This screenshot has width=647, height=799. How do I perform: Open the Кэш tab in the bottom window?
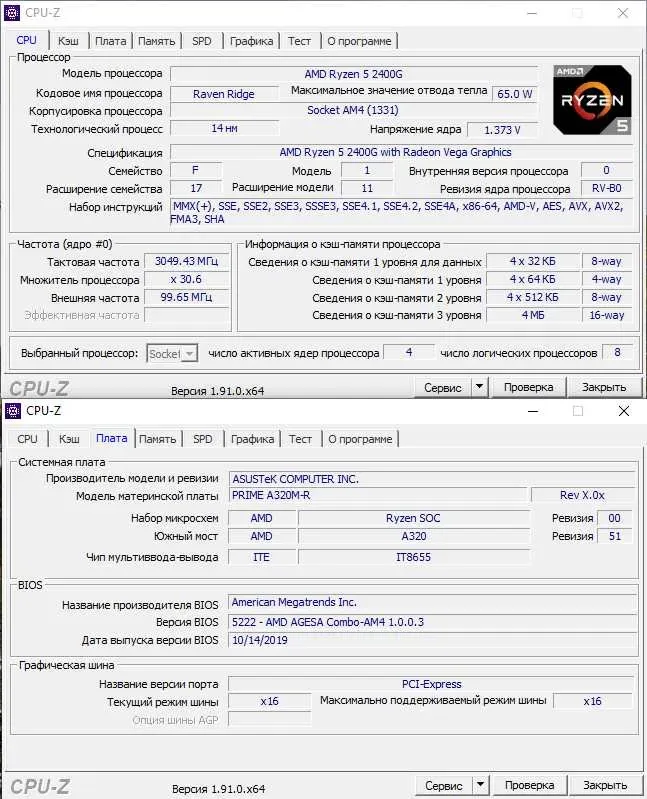69,439
